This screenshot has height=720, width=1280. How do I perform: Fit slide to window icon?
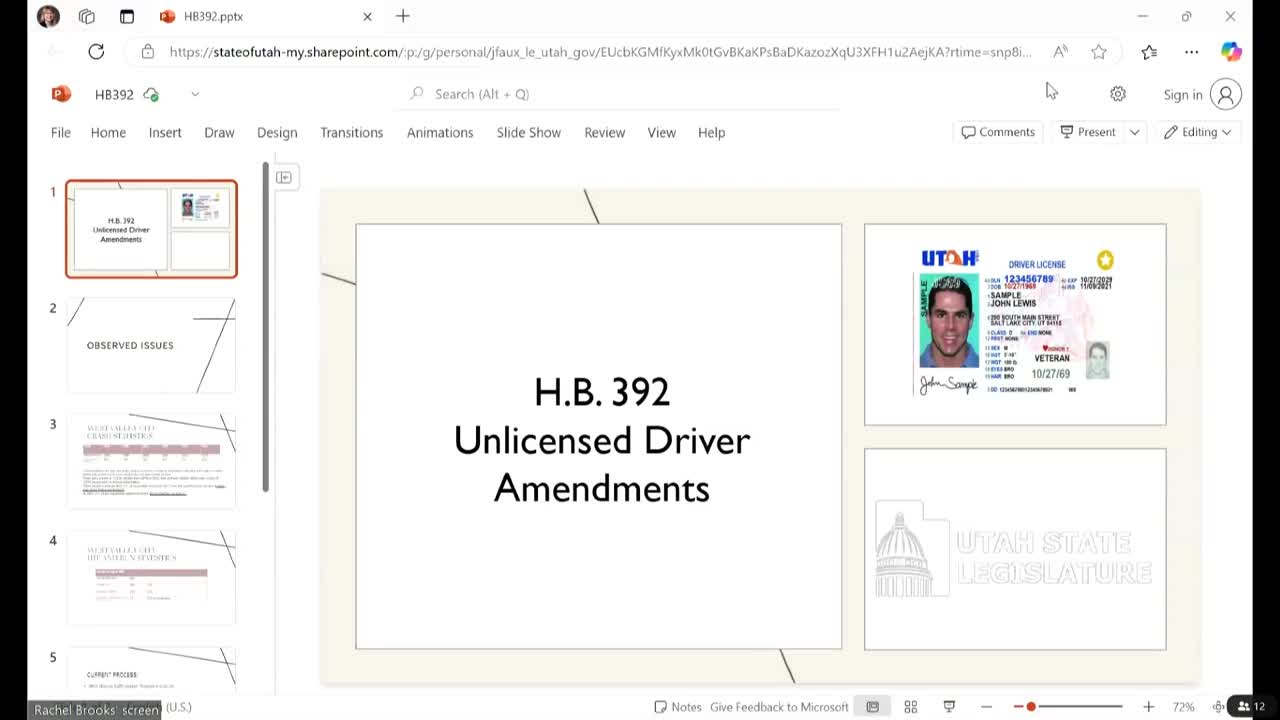pos(1218,707)
